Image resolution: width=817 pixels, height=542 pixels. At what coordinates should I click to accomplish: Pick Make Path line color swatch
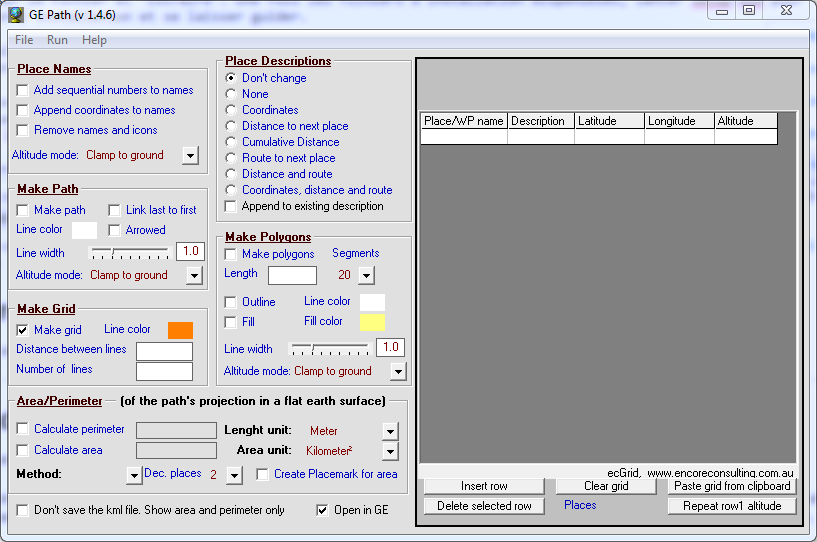(84, 230)
